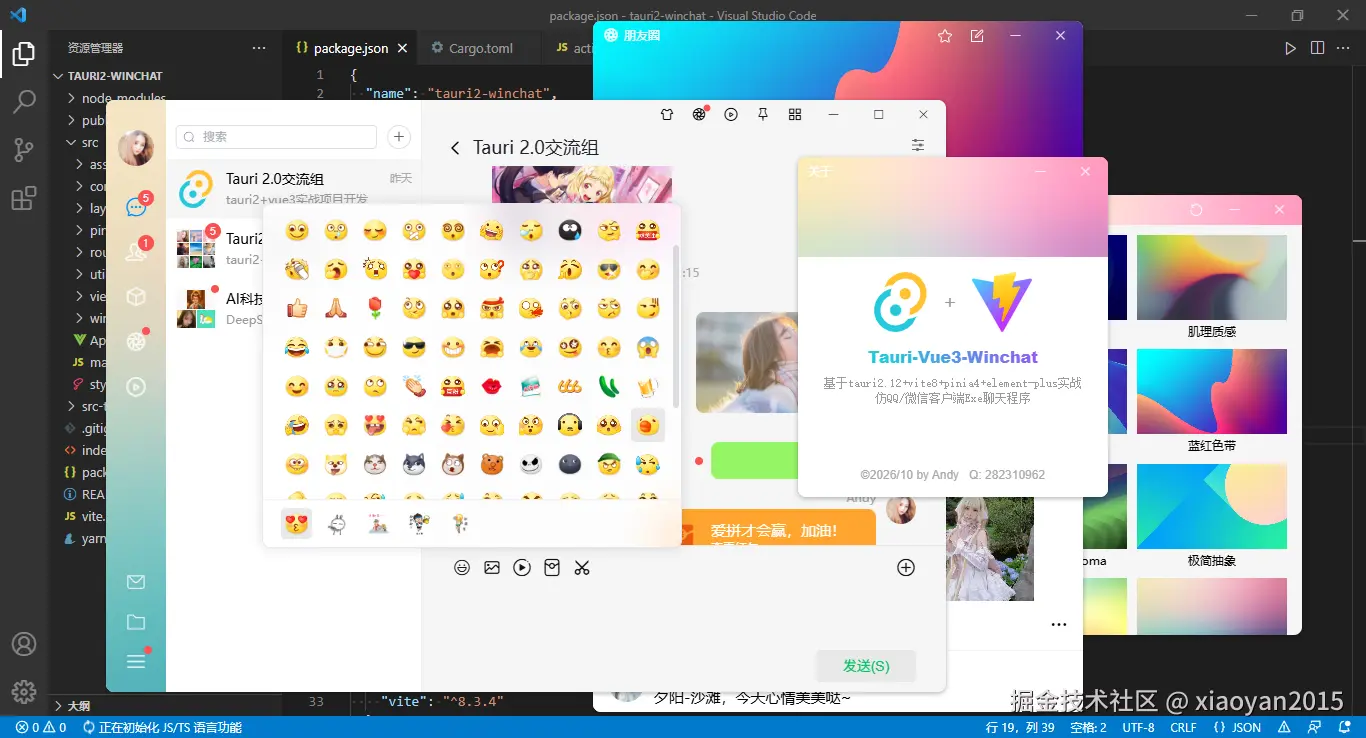Click the scissors screenshot icon in chat toolbar

point(582,568)
